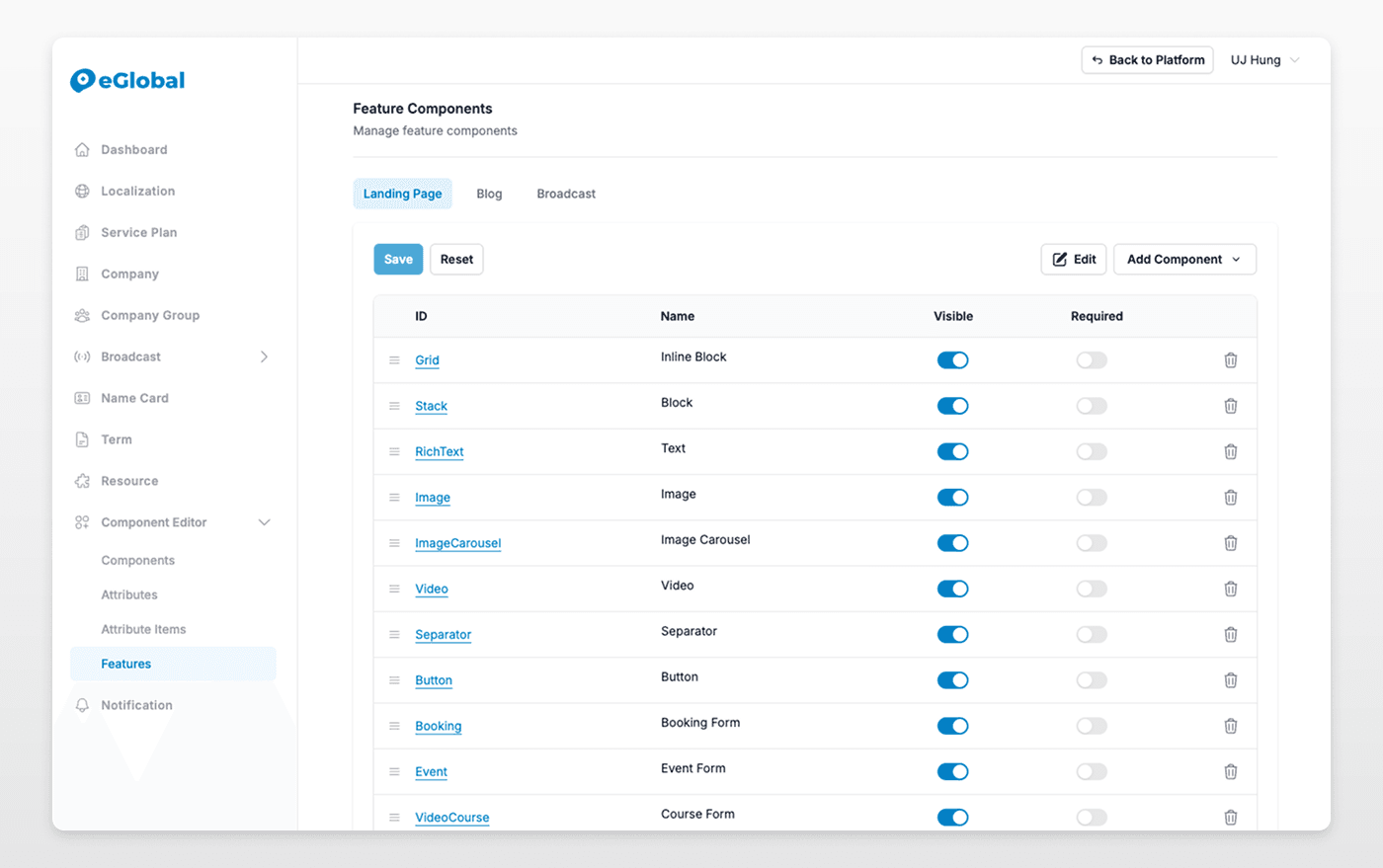Click the Name Card sidebar icon
Image resolution: width=1383 pixels, height=868 pixels.
(x=82, y=398)
